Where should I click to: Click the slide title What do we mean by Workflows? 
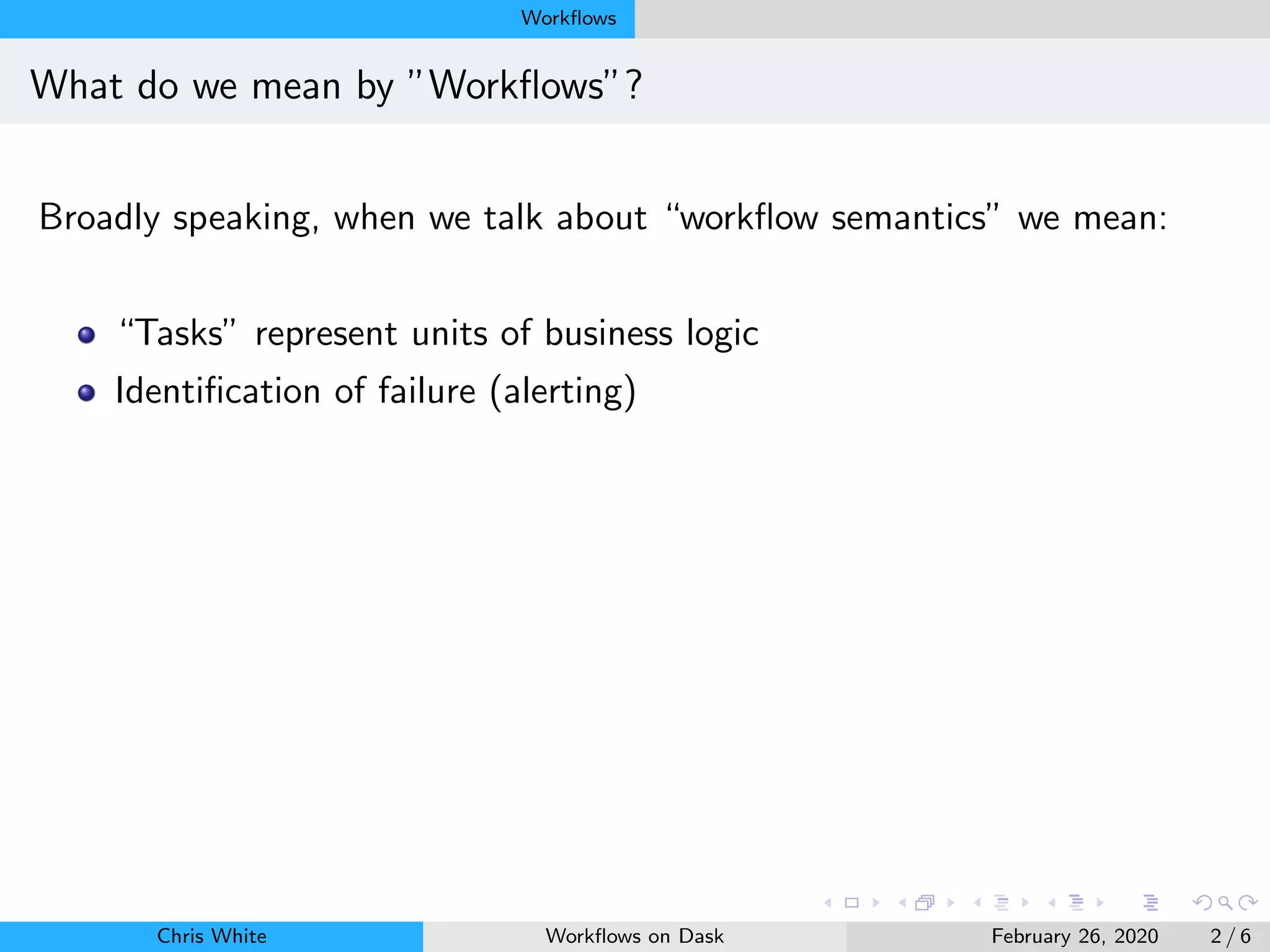336,86
